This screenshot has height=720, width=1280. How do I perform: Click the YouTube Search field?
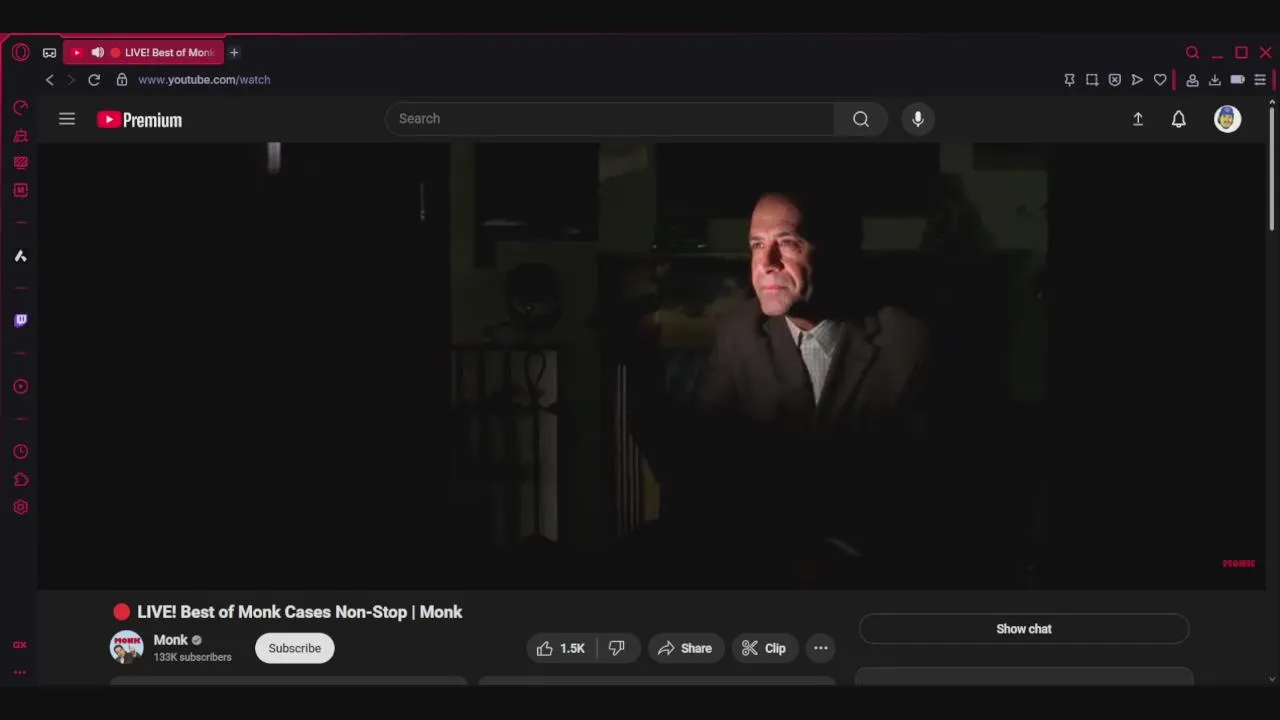[x=610, y=119]
